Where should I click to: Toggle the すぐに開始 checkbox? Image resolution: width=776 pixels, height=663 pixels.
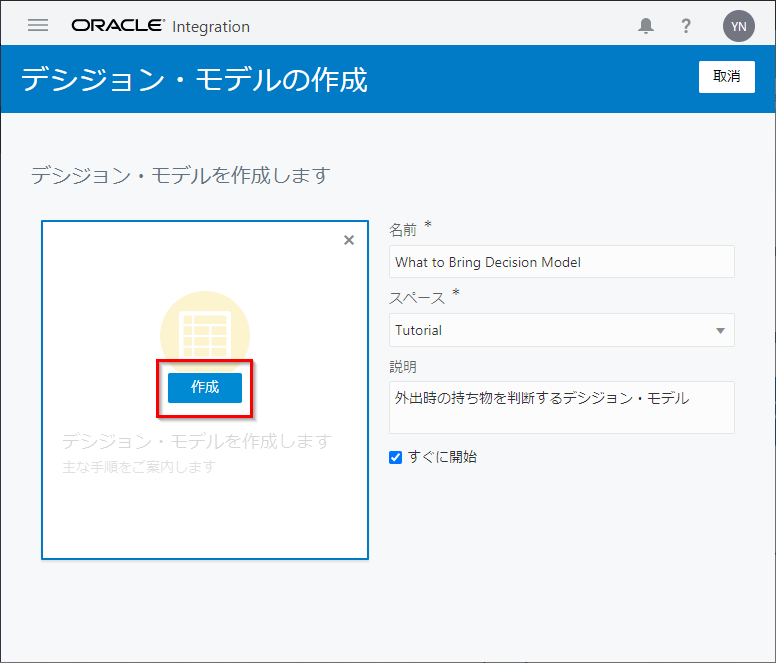pyautogui.click(x=395, y=457)
